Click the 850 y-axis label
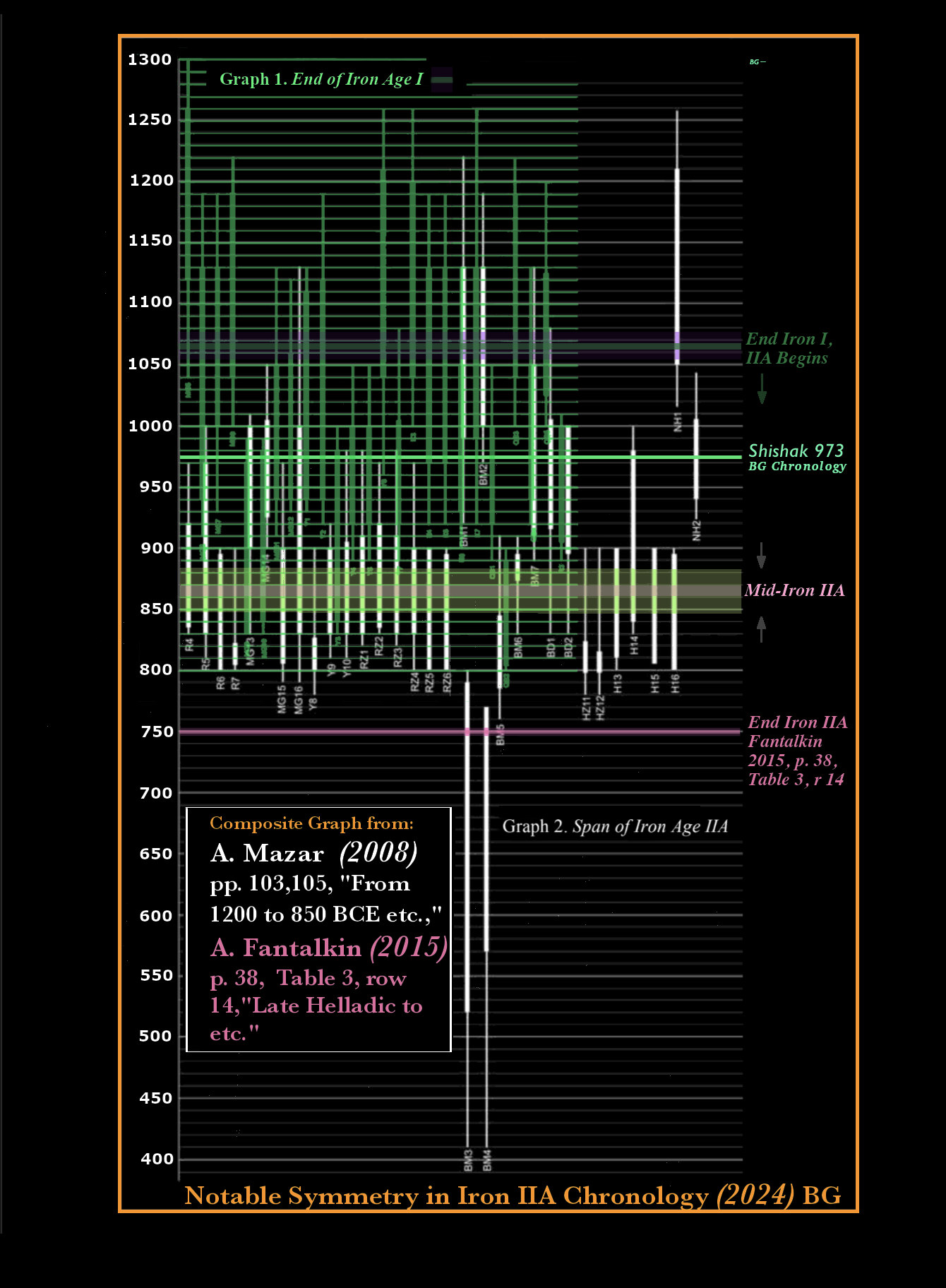Viewport: 946px width, 1288px height. click(156, 609)
